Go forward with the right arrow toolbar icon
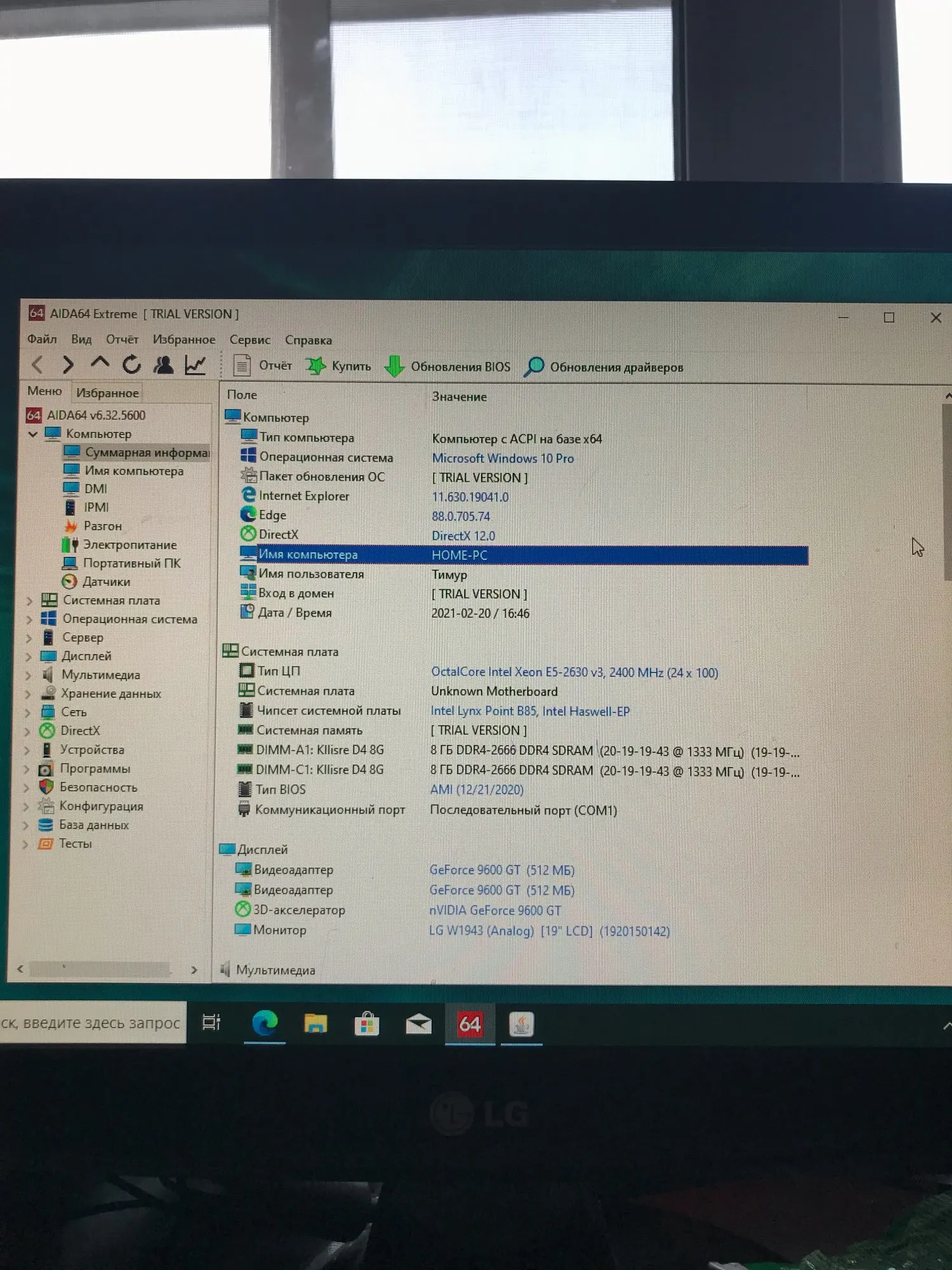 [x=68, y=364]
